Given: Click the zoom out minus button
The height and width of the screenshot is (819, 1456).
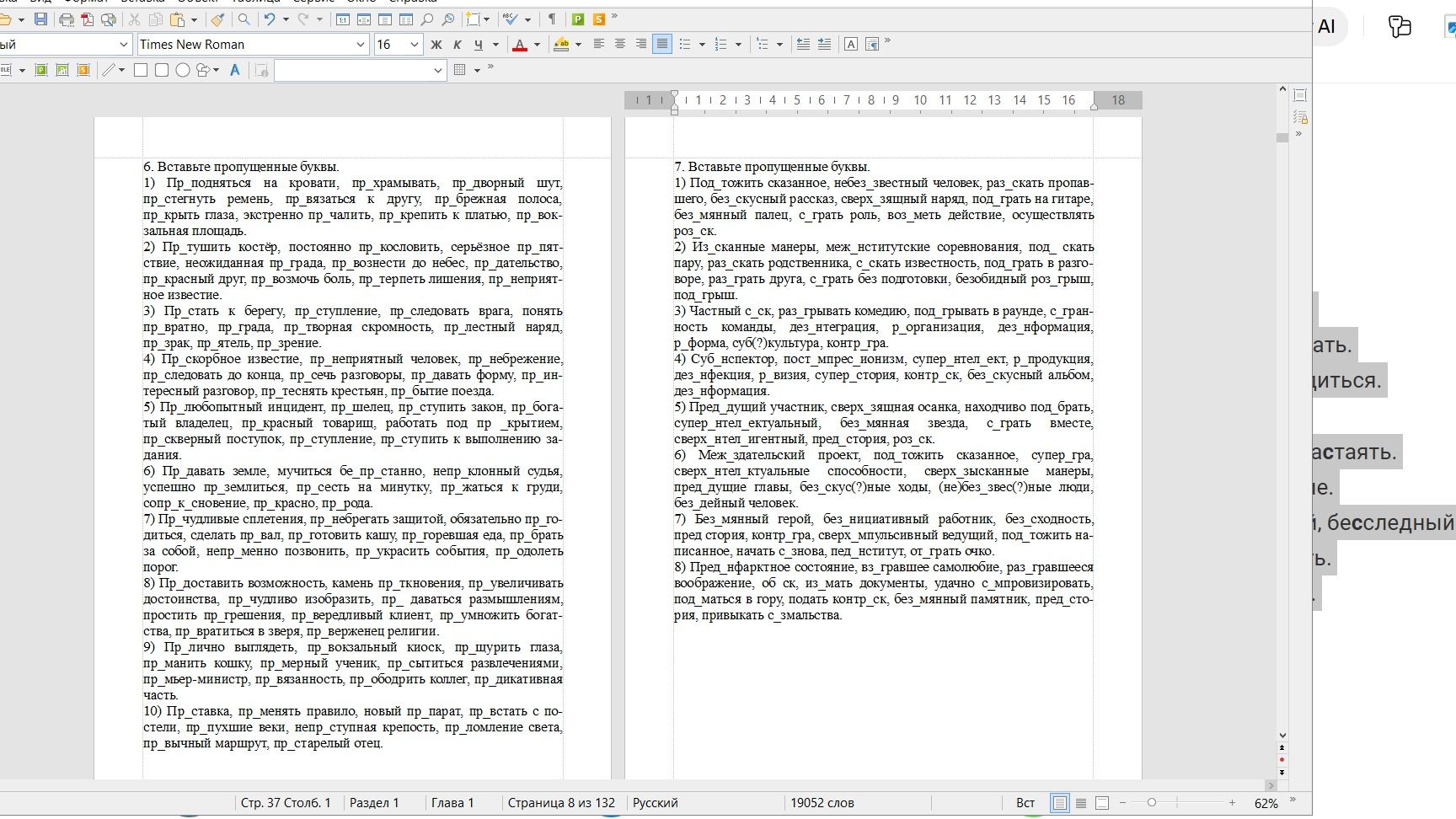Looking at the screenshot, I should pyautogui.click(x=1122, y=803).
